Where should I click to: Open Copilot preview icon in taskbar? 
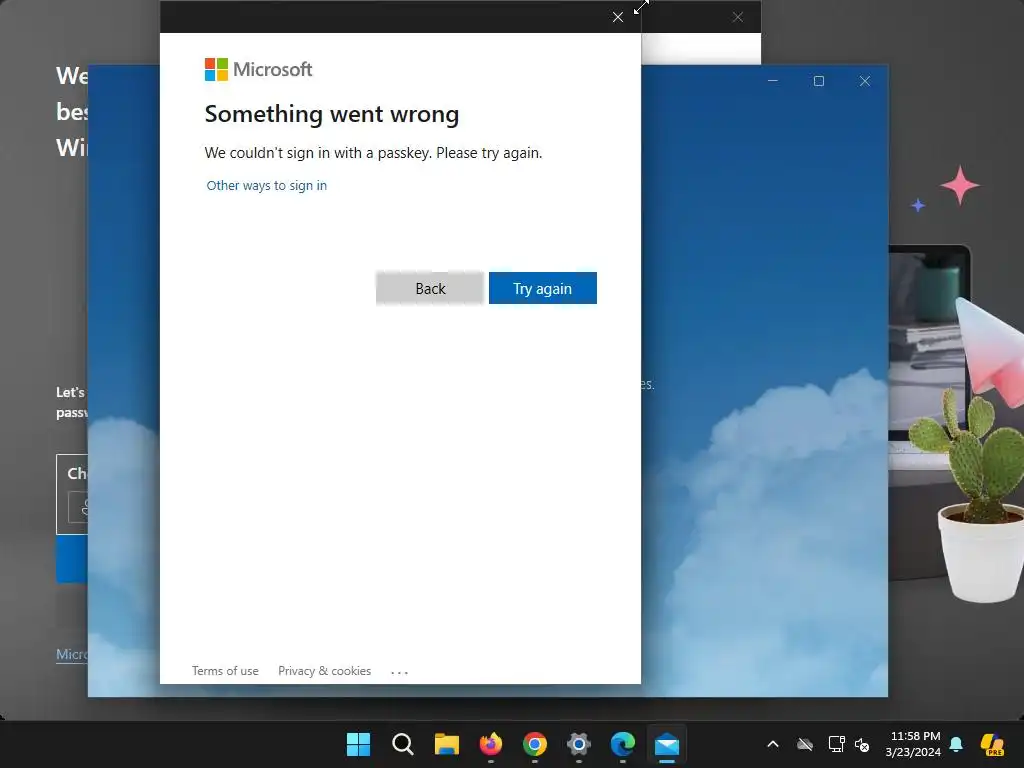(992, 744)
